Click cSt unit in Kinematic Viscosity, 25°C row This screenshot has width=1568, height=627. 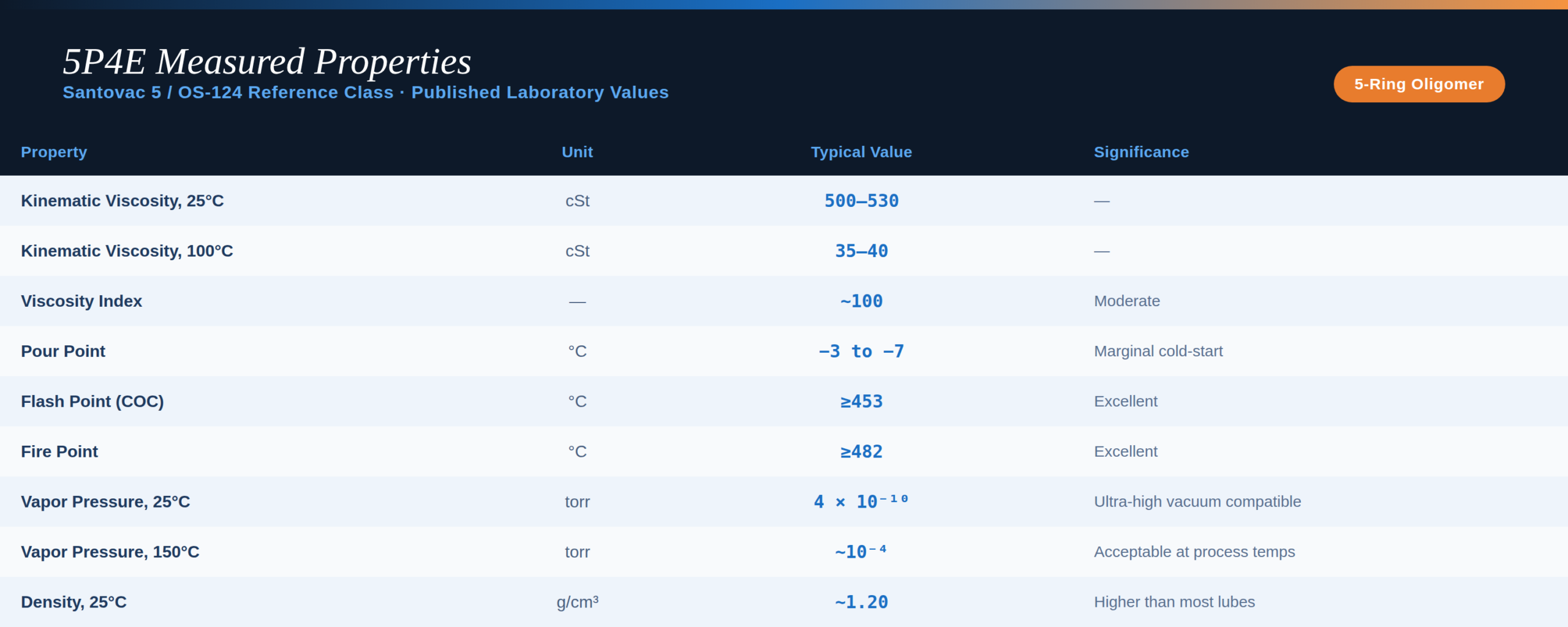577,201
